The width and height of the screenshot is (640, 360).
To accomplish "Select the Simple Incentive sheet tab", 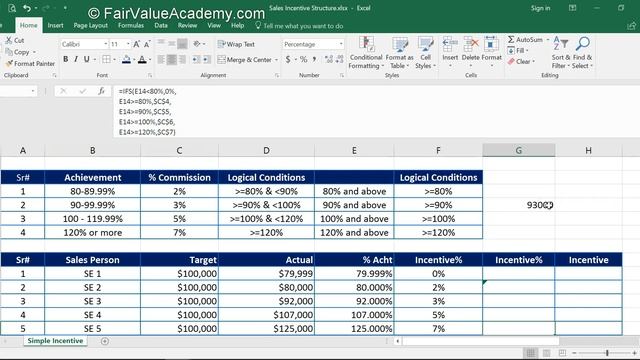I will pos(55,341).
